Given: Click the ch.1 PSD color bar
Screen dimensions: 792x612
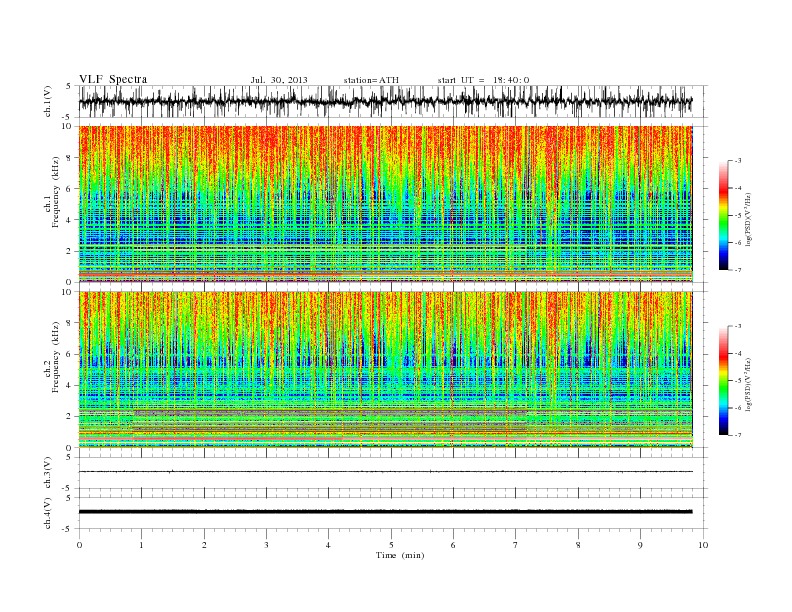Looking at the screenshot, I should (x=723, y=215).
